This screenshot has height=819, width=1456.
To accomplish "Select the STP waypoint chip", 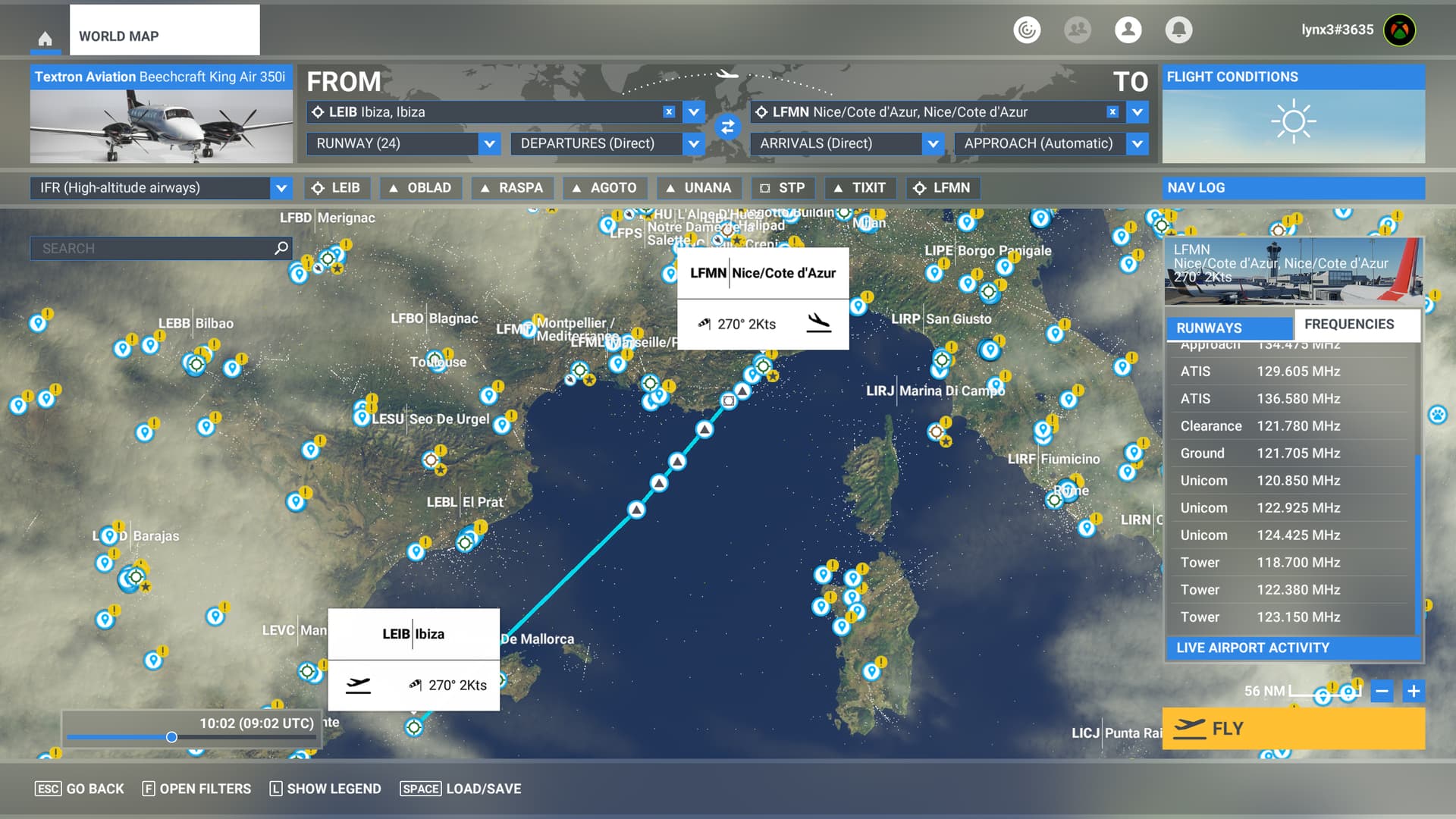I will pyautogui.click(x=783, y=188).
